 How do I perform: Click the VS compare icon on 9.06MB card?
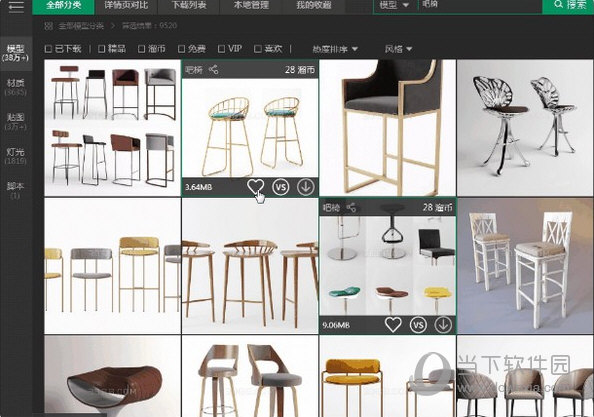pyautogui.click(x=418, y=325)
